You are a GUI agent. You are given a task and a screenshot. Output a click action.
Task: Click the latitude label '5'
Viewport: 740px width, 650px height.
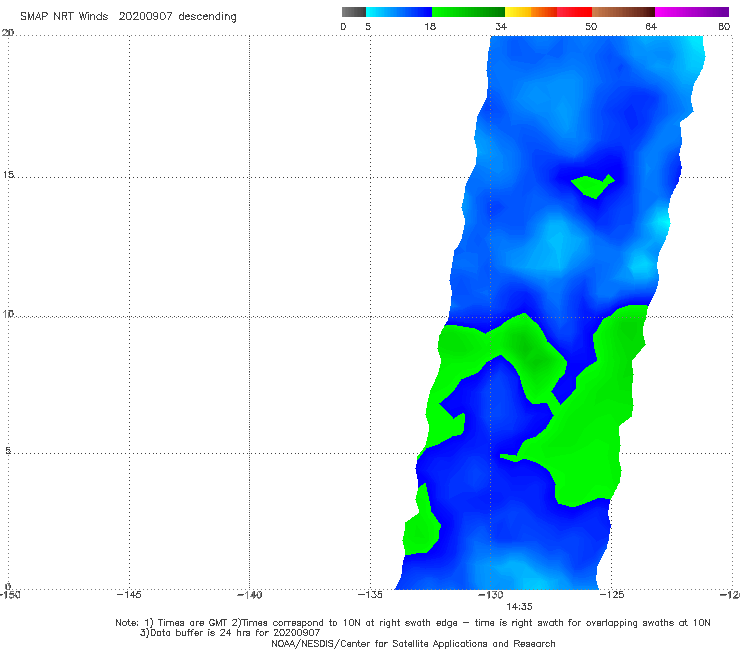8,451
